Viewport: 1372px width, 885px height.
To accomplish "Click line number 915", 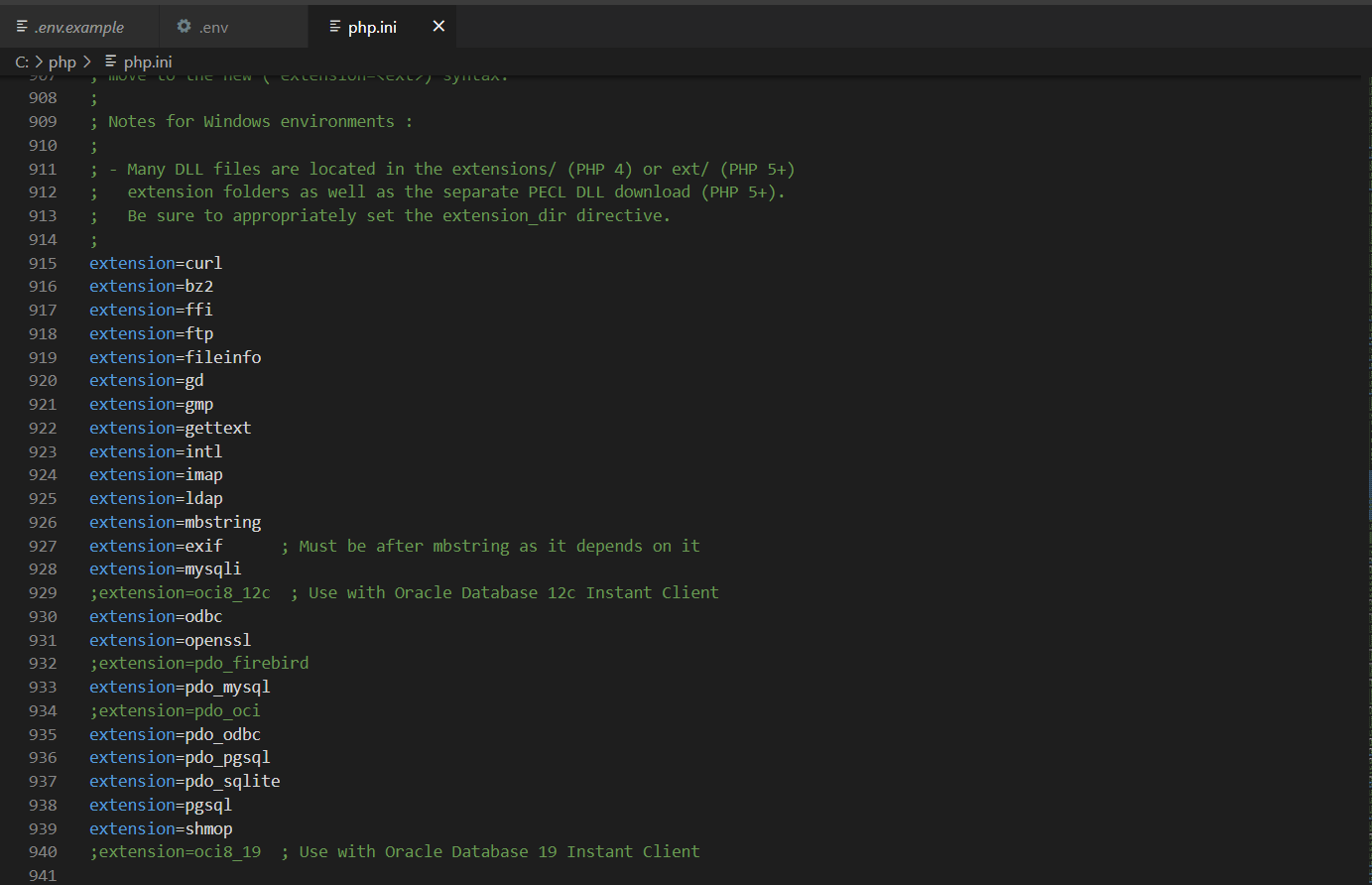I will tap(43, 262).
